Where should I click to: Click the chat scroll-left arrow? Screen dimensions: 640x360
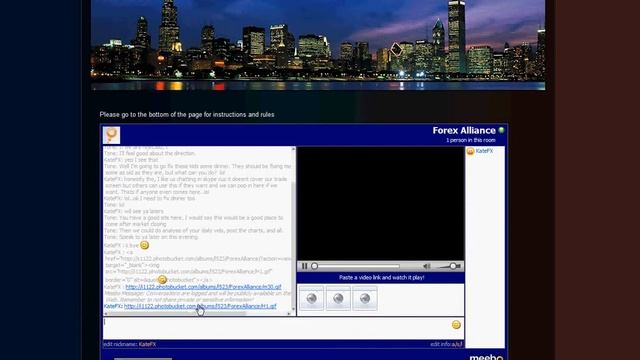coord(106,313)
